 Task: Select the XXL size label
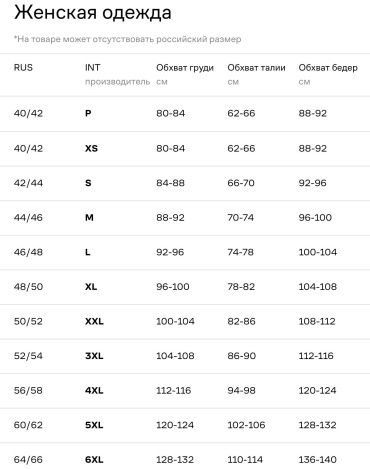[94, 321]
